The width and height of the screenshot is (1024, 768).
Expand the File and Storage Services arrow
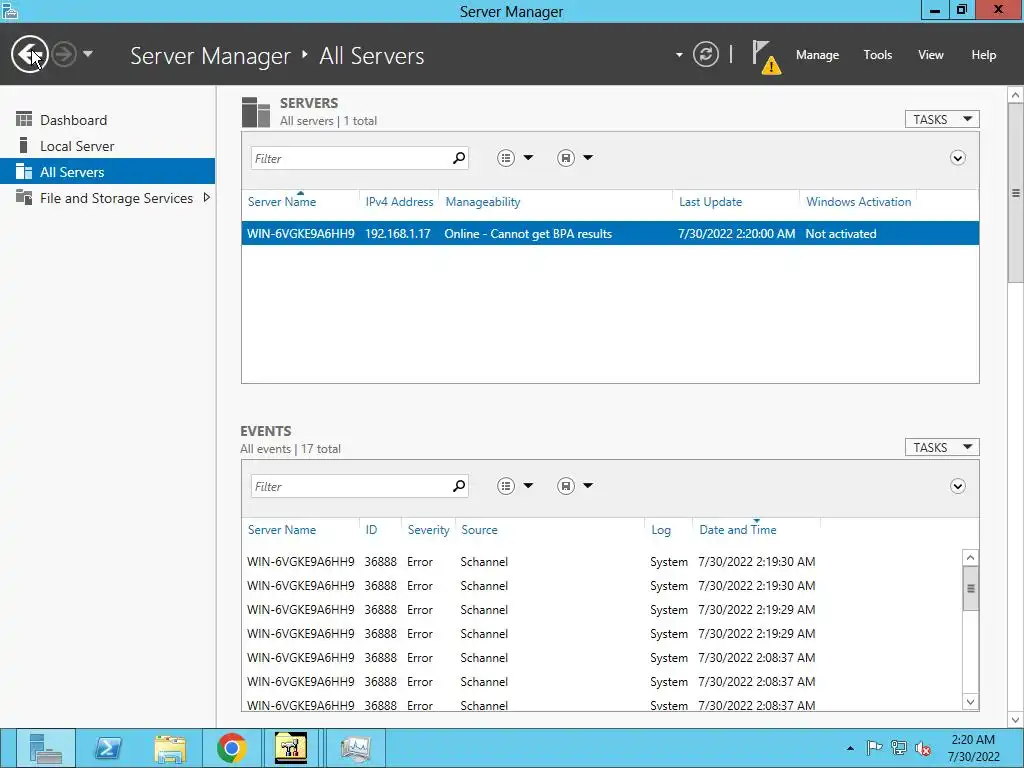[x=206, y=197]
